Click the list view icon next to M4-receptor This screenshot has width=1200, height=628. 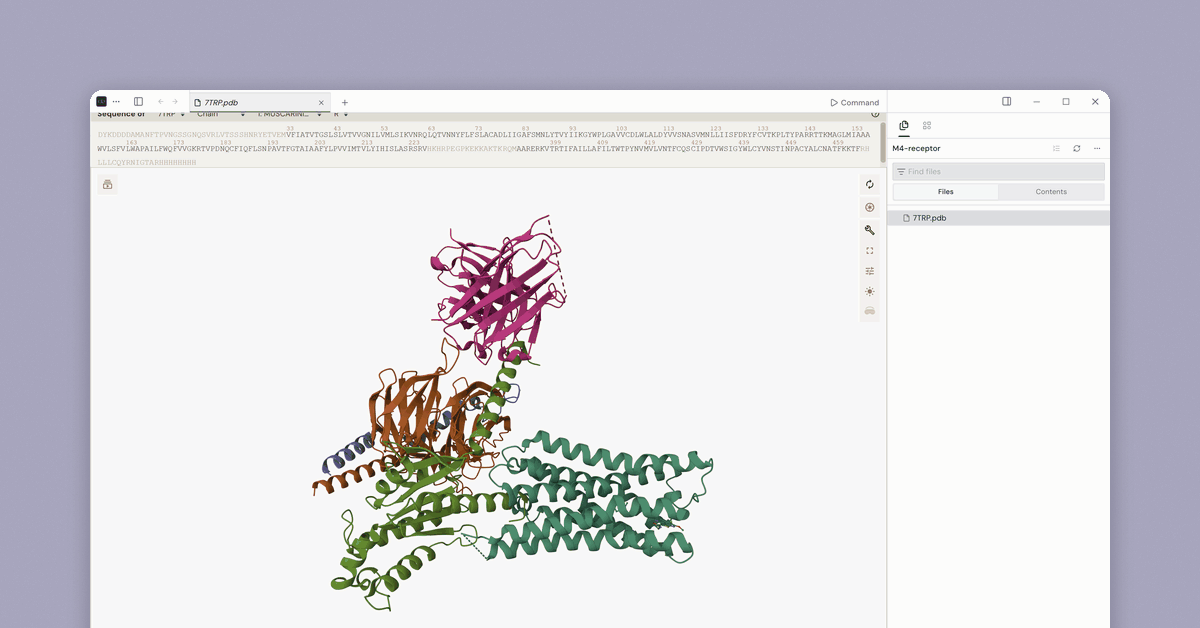(1056, 148)
